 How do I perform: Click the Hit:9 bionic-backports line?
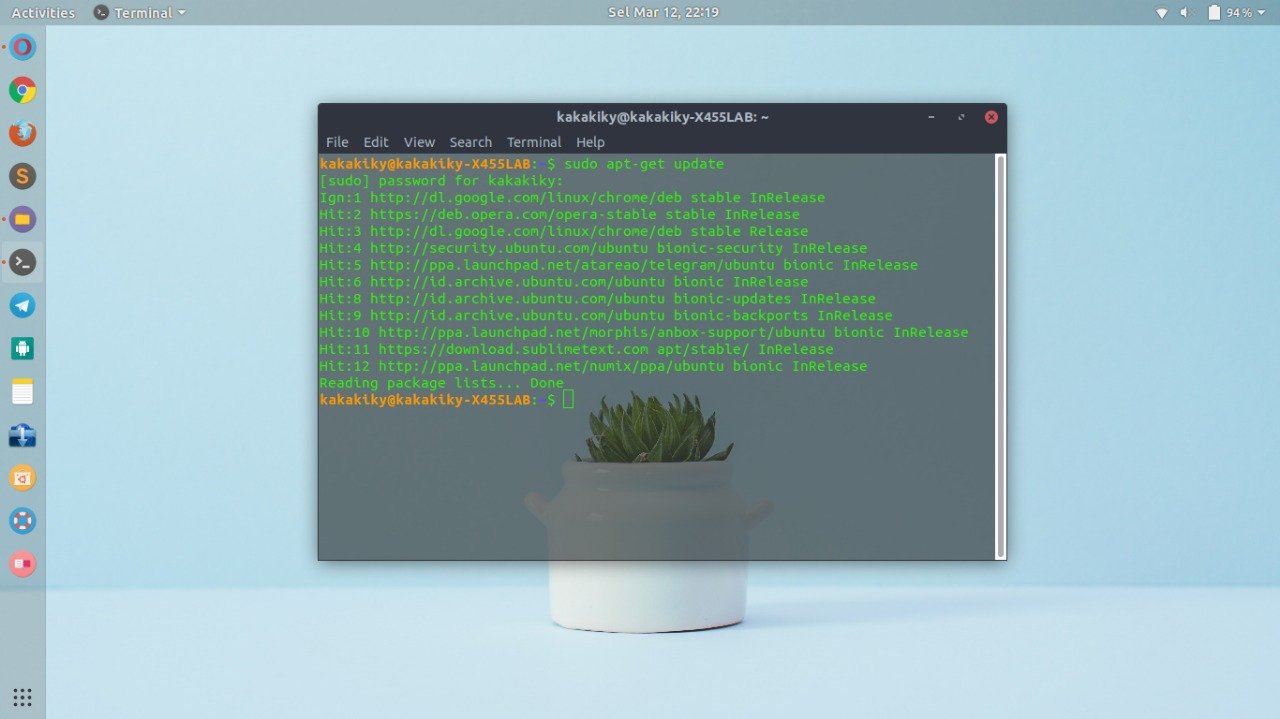click(606, 316)
